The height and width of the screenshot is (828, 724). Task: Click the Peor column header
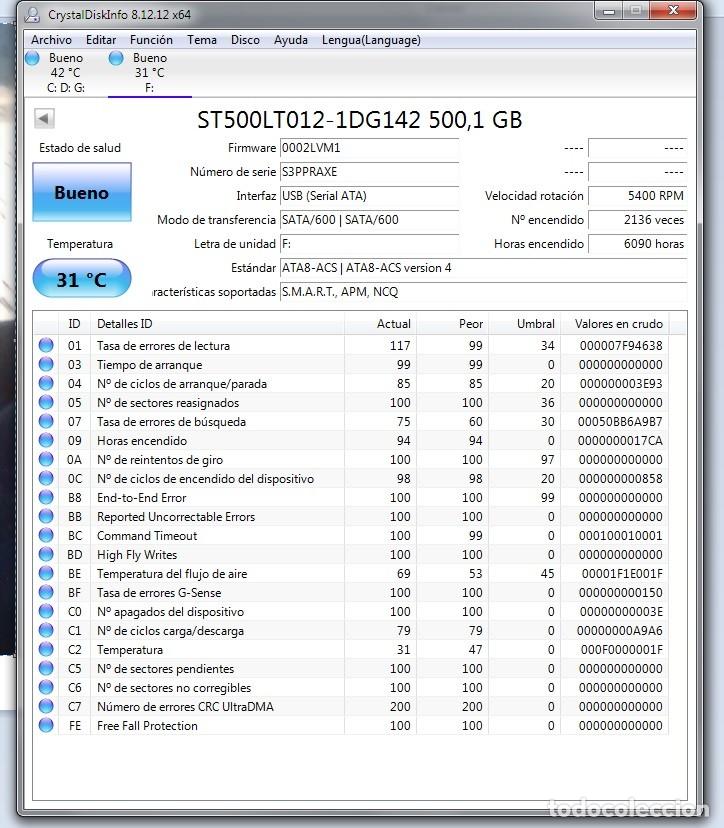click(x=453, y=324)
